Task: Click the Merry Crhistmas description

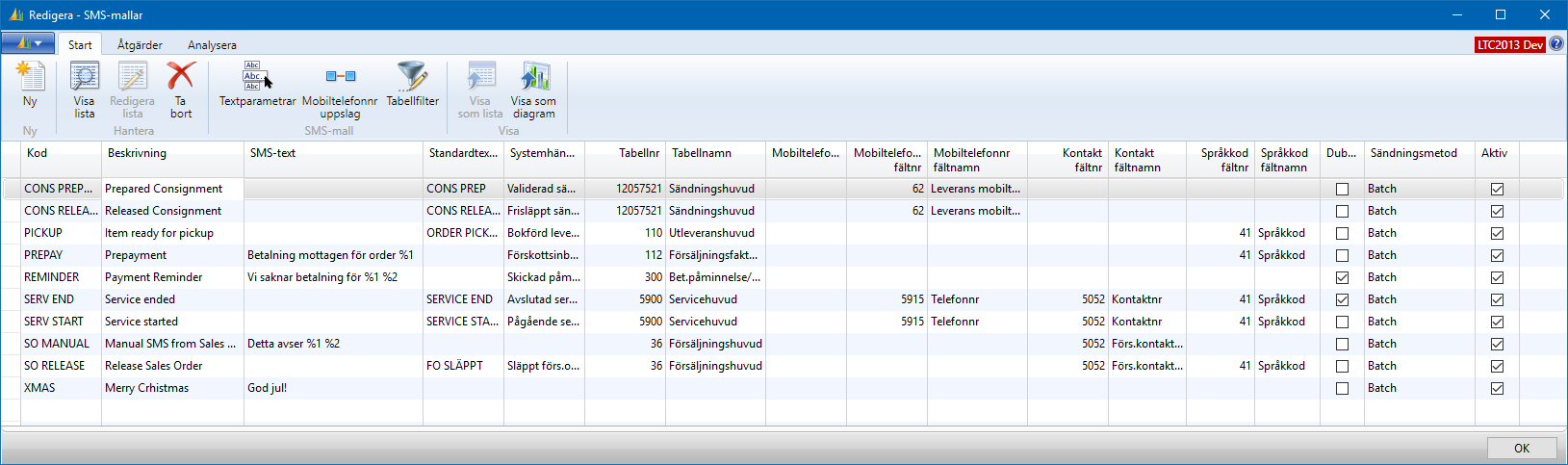Action: [172, 388]
